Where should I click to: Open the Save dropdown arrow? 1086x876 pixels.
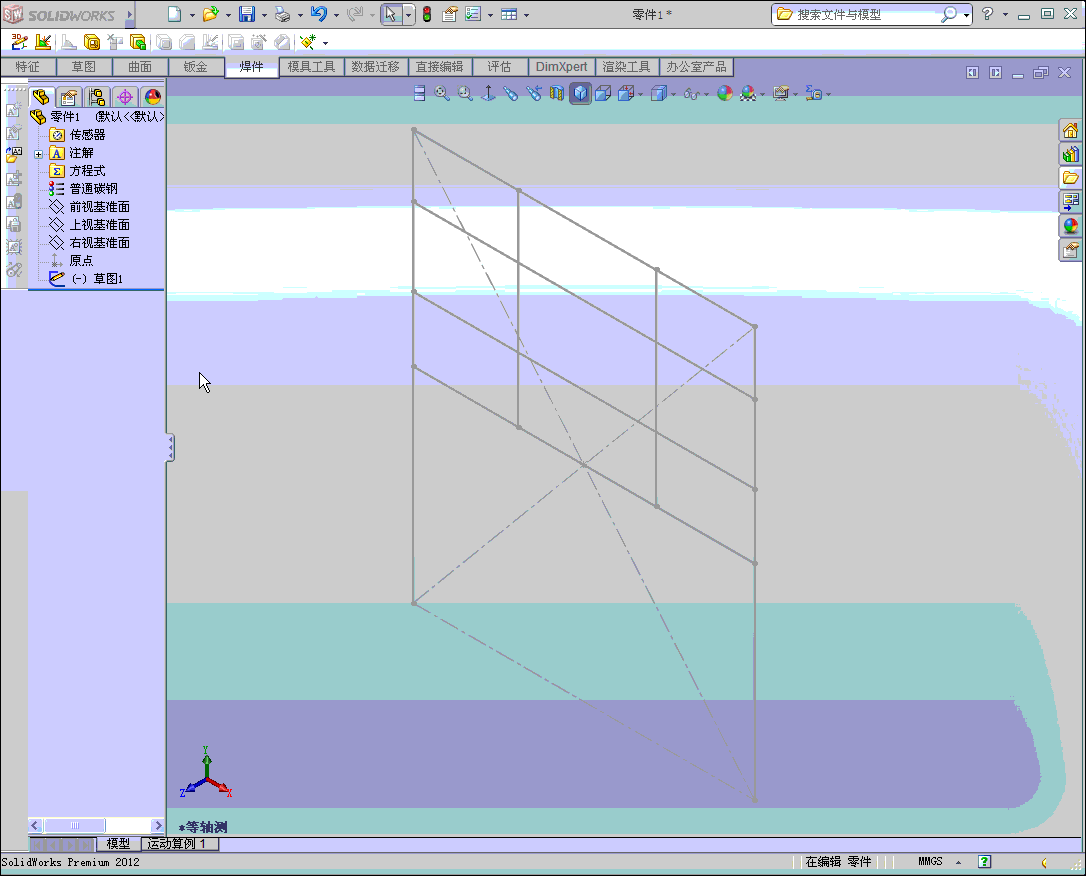(264, 15)
